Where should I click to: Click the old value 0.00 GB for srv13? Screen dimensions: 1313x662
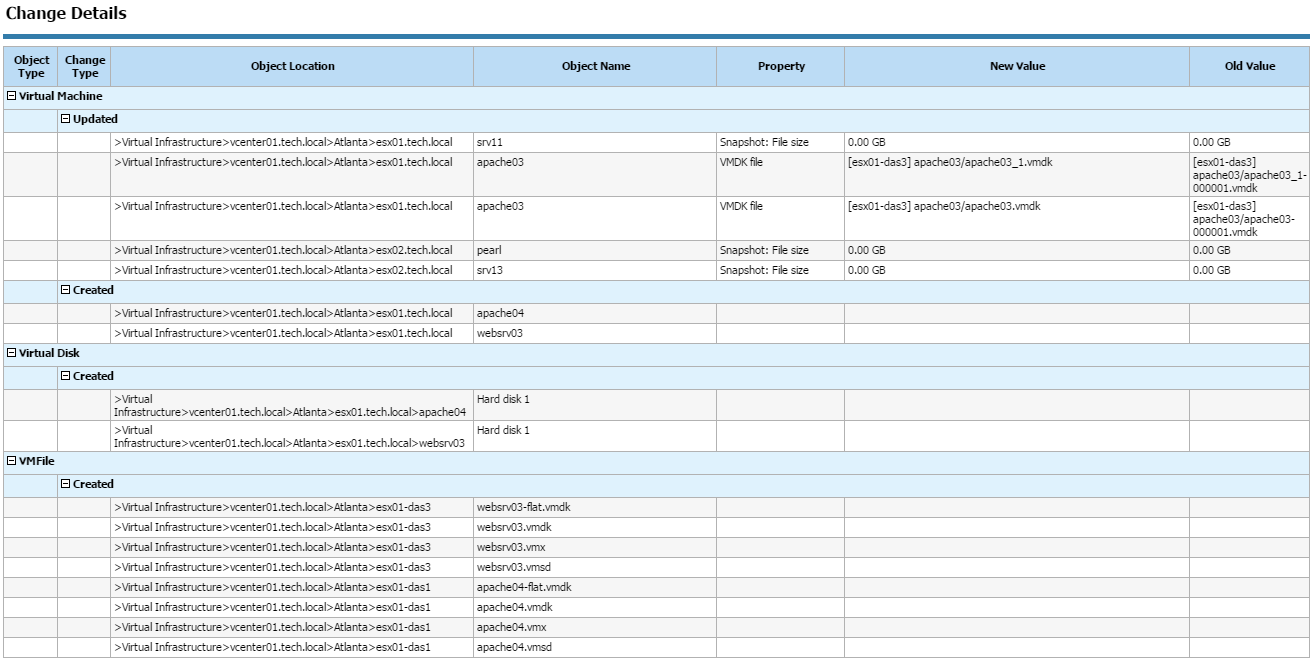coord(1250,271)
